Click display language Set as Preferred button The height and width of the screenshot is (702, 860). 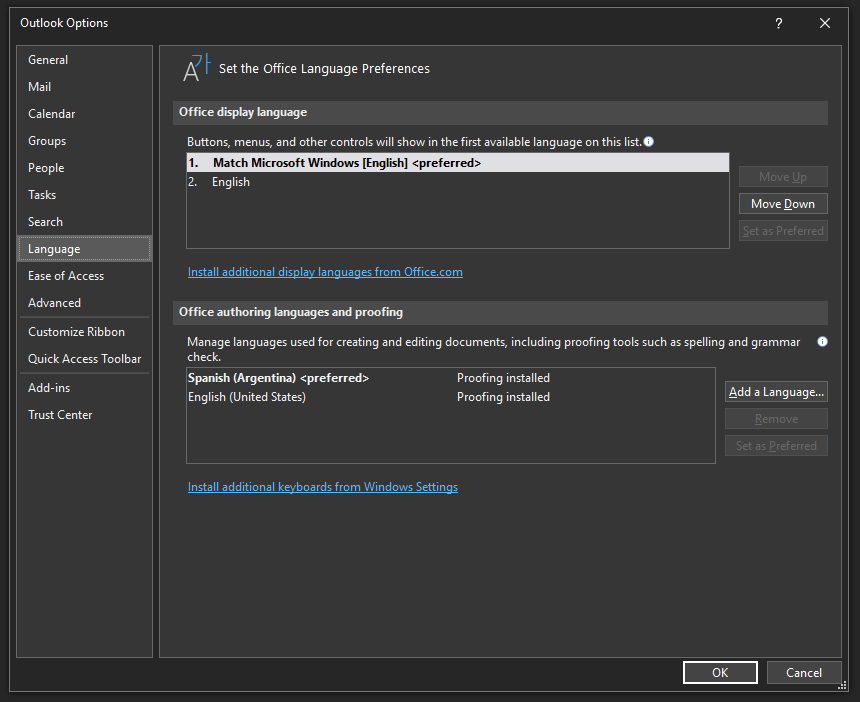pos(783,231)
